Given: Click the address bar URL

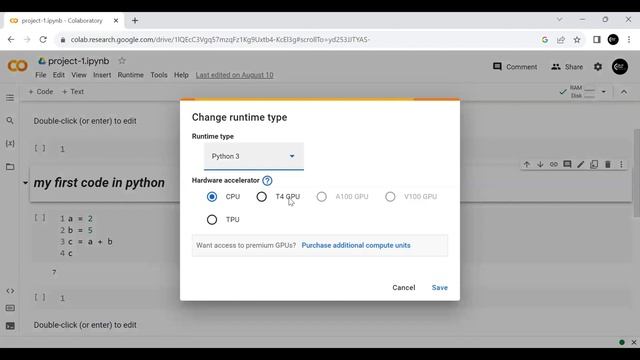Looking at the screenshot, I should coord(220,40).
